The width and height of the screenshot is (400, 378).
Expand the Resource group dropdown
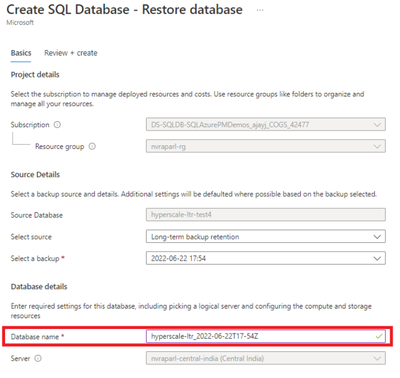point(266,146)
